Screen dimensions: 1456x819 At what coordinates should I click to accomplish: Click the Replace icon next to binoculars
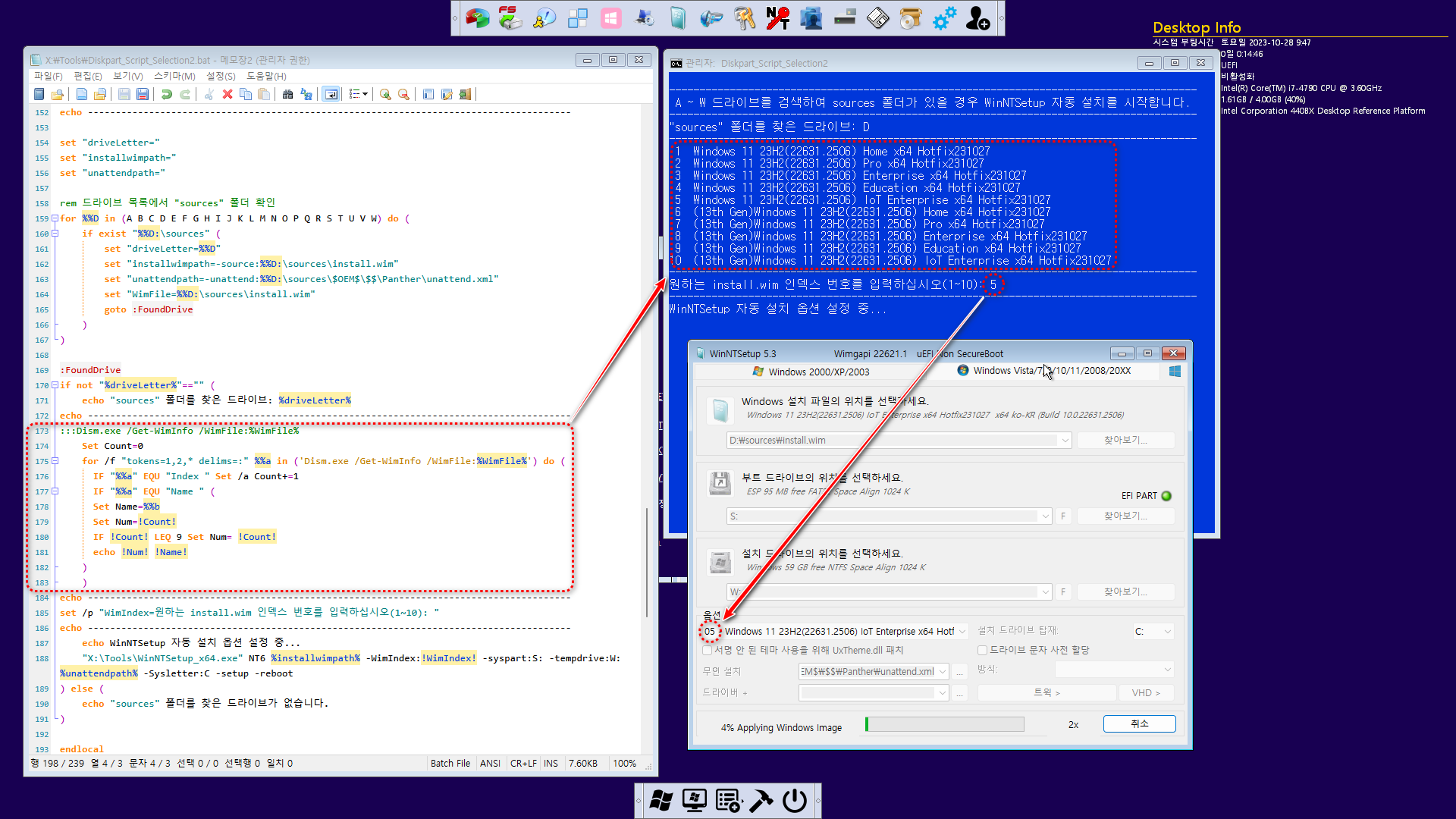tap(306, 94)
